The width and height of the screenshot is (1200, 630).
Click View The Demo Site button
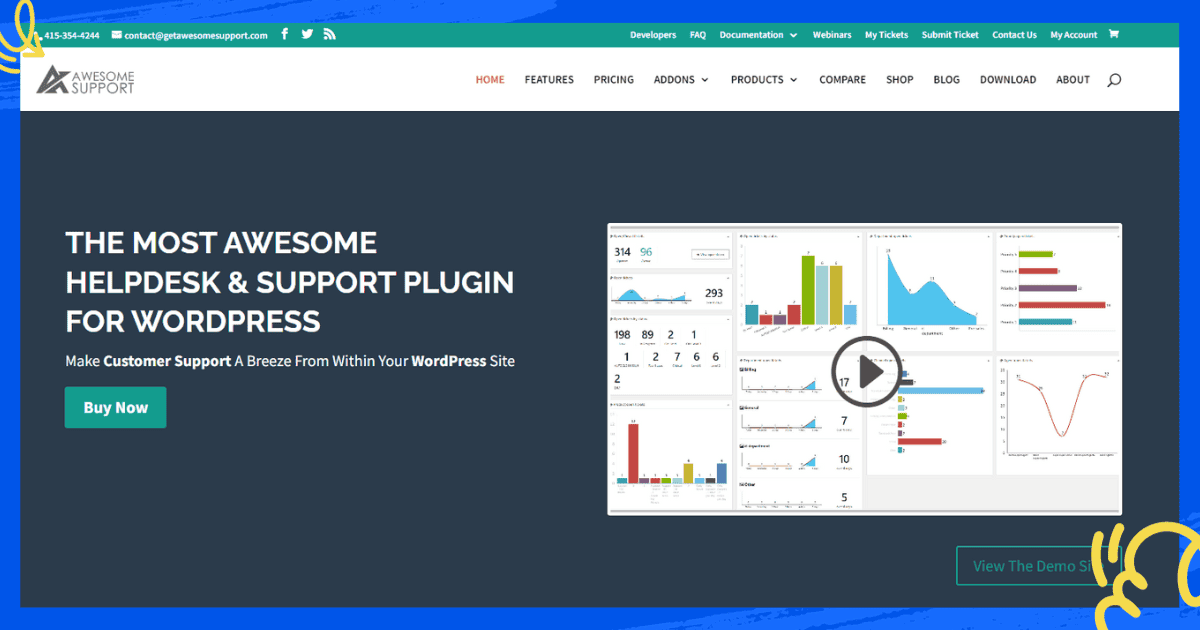[1030, 566]
